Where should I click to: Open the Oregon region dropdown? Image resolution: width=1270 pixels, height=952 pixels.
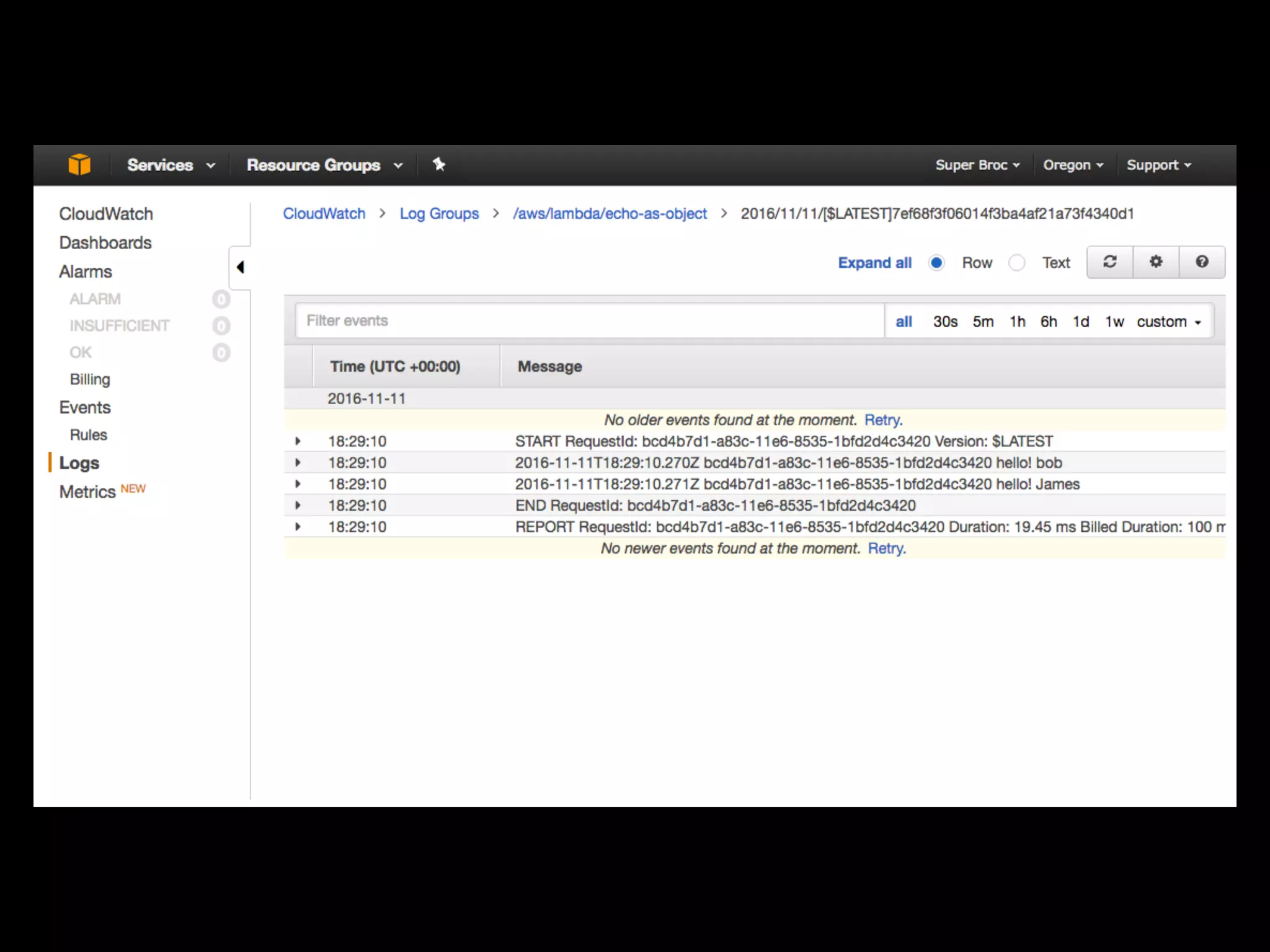(1073, 165)
